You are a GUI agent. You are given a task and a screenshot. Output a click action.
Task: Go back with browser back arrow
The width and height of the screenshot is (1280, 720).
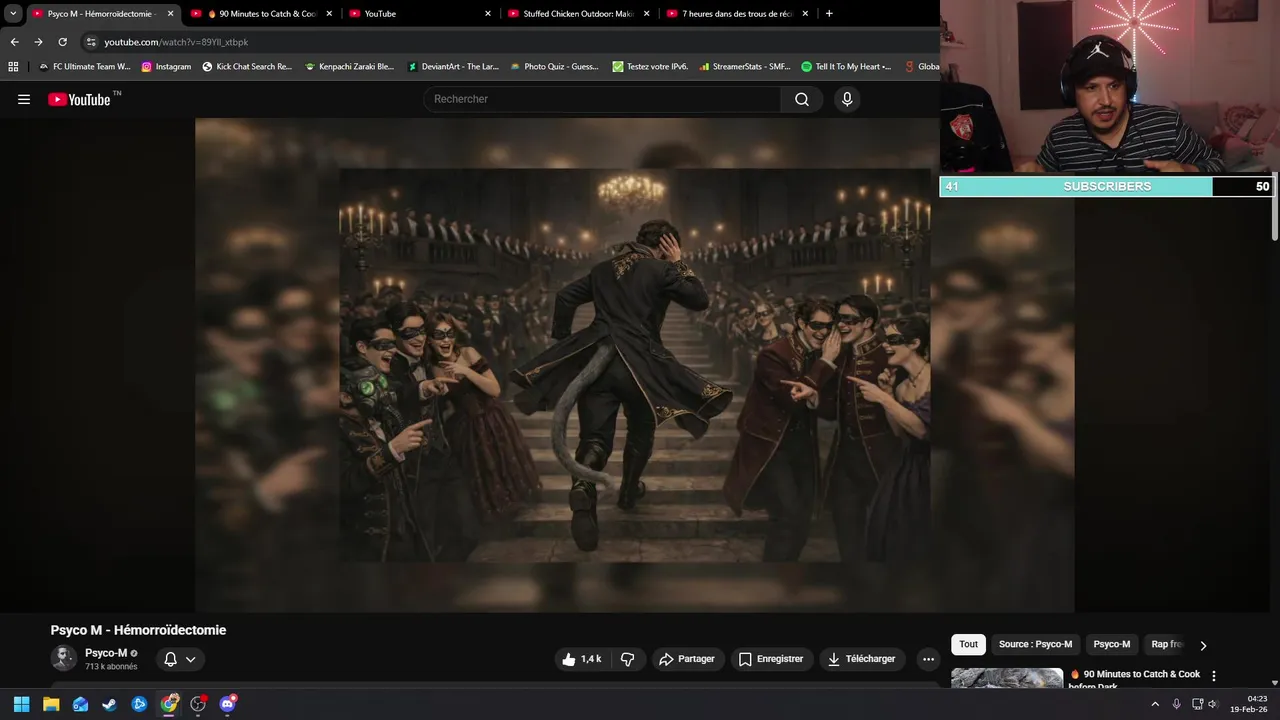(x=14, y=42)
